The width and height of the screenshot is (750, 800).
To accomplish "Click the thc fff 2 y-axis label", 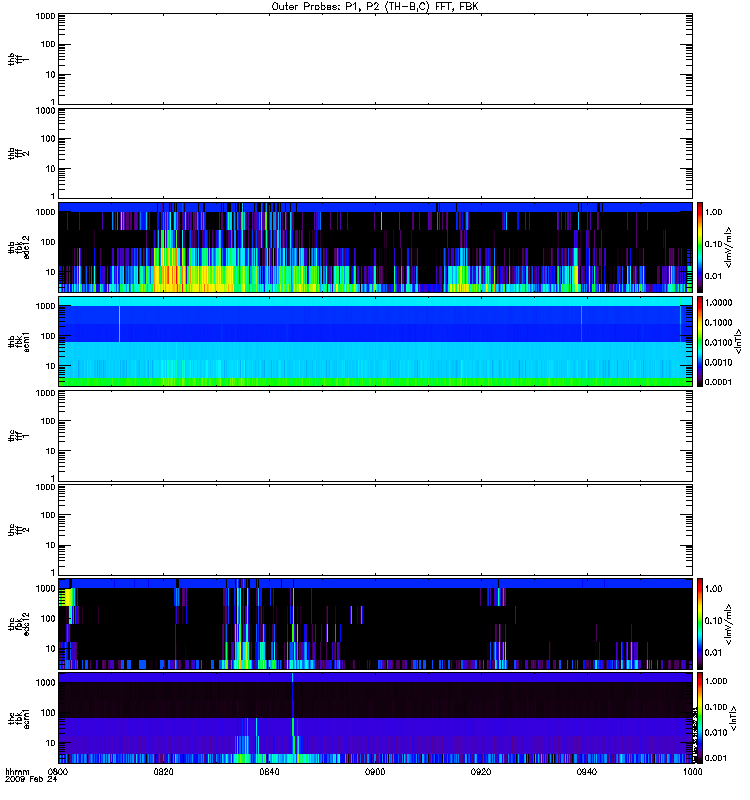I will click(18, 530).
